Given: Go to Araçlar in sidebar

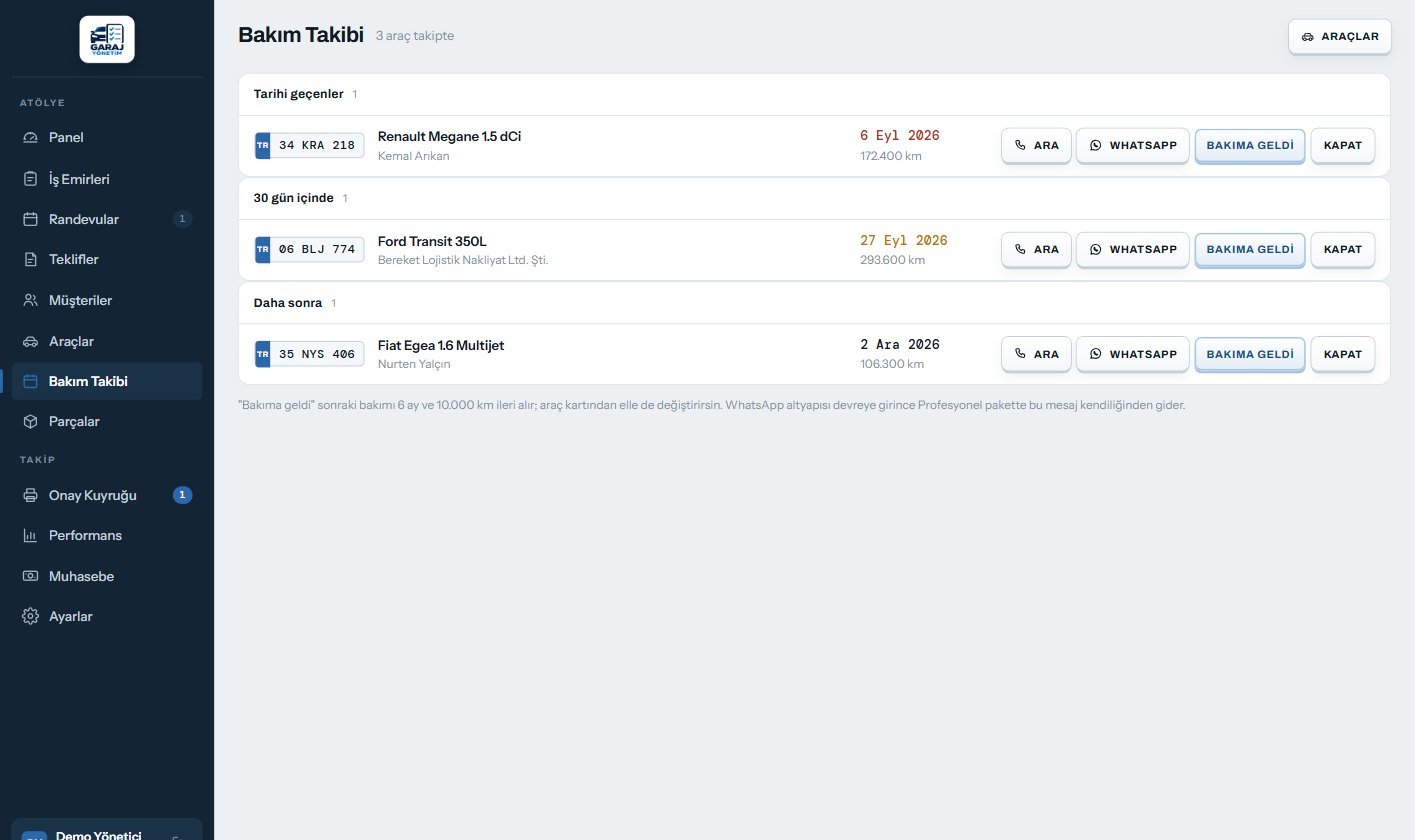Looking at the screenshot, I should [107, 341].
